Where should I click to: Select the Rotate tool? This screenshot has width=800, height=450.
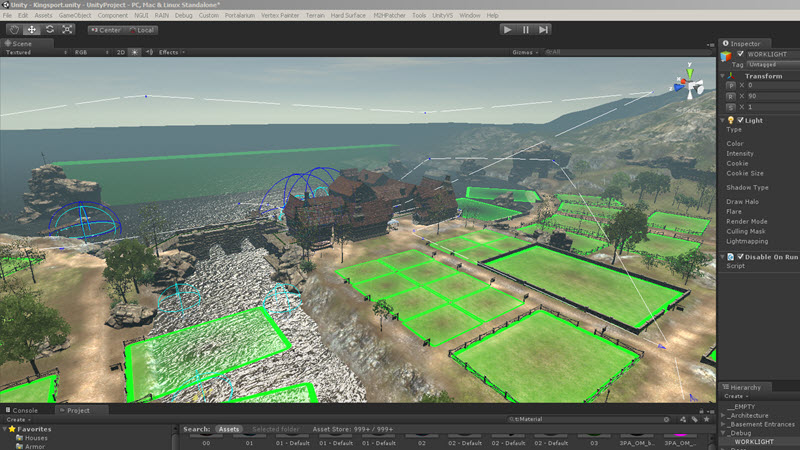tap(49, 29)
